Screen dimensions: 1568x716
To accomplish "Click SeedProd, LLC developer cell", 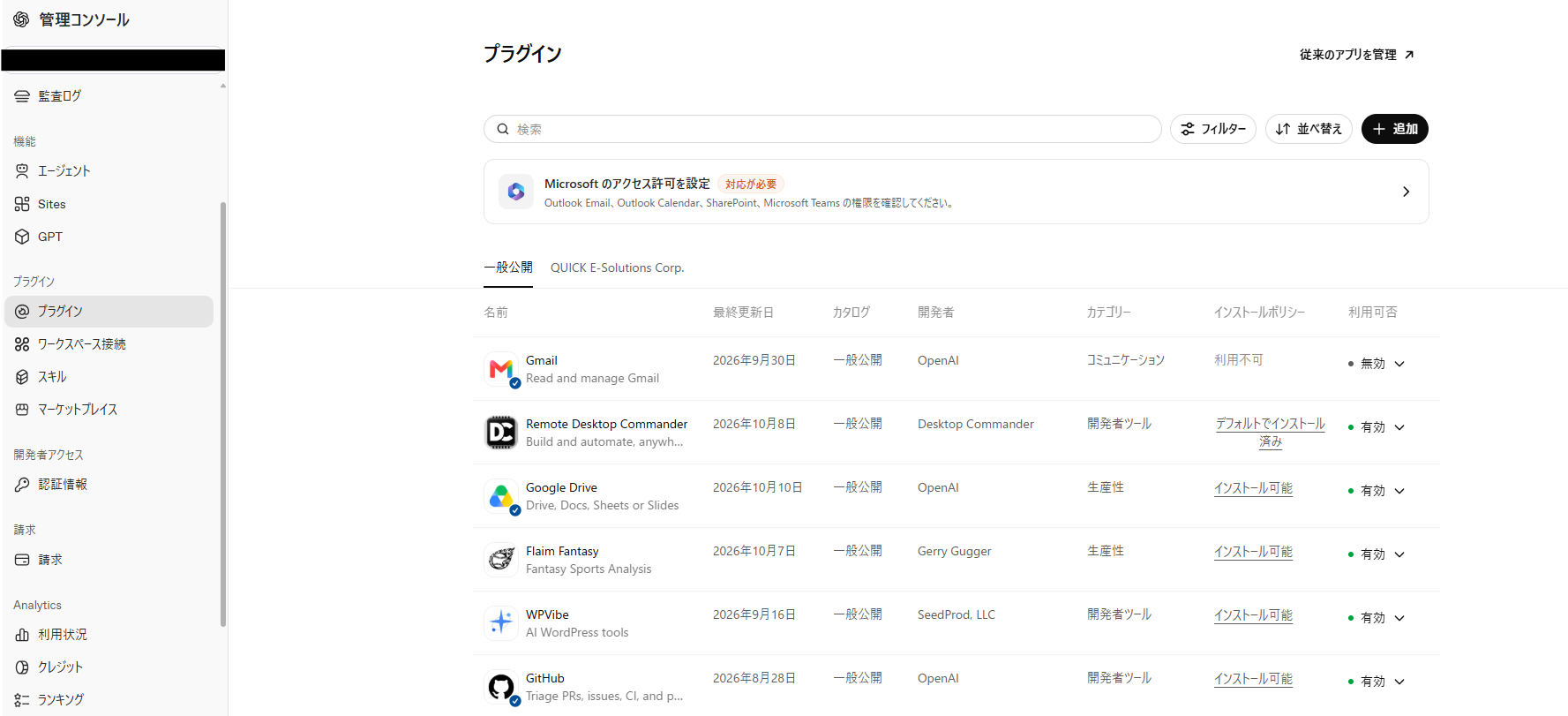I will pyautogui.click(x=957, y=614).
